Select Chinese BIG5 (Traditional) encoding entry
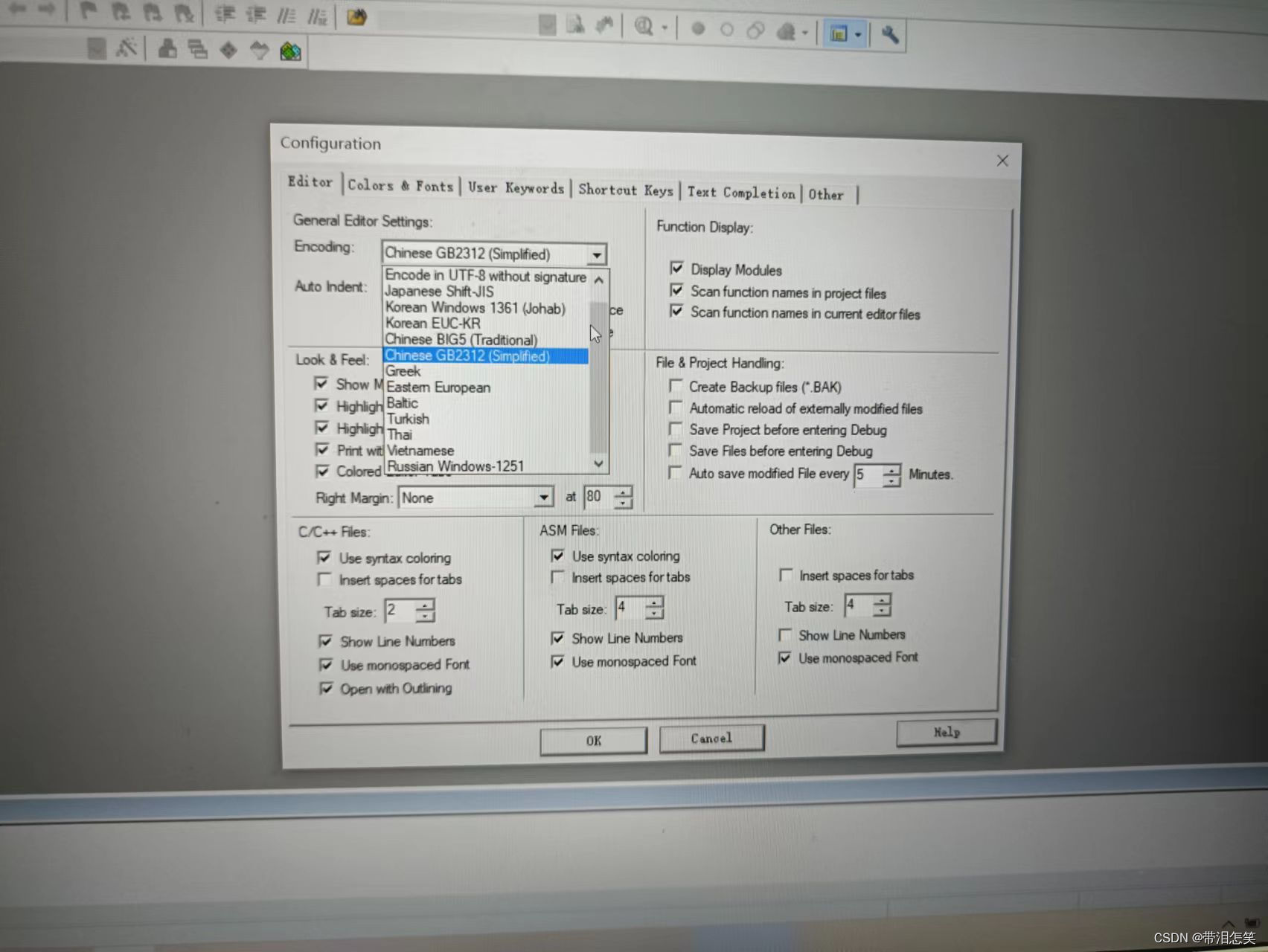The height and width of the screenshot is (952, 1268). (461, 339)
